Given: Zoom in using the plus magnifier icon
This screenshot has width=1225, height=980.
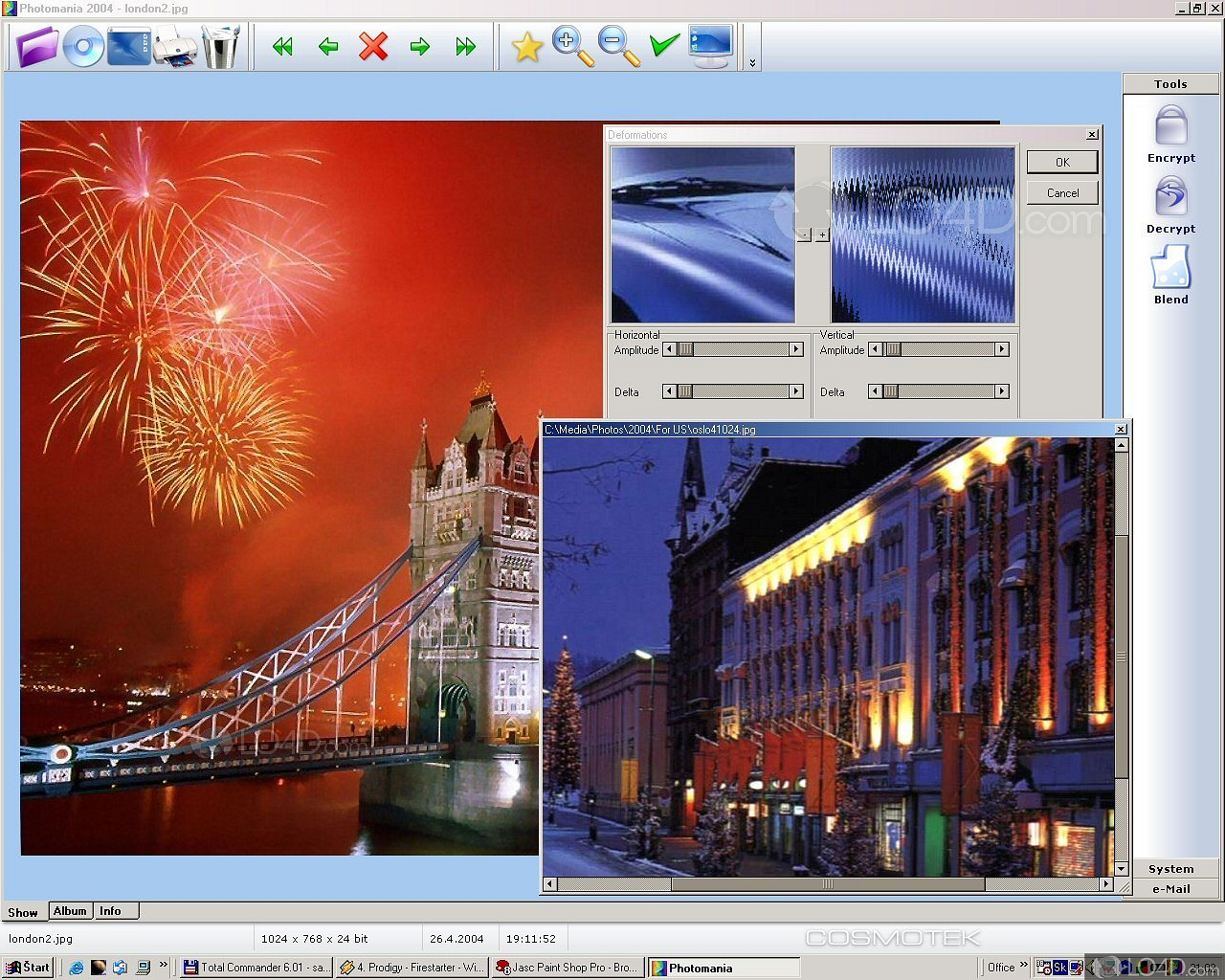Looking at the screenshot, I should [x=572, y=46].
